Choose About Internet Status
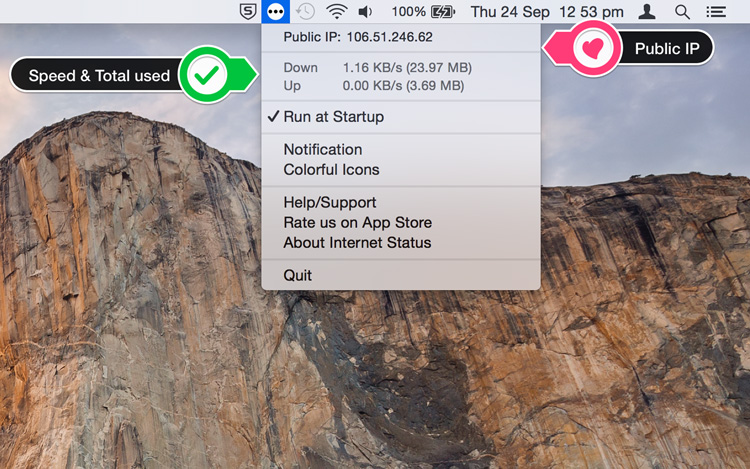The width and height of the screenshot is (750, 469). tap(357, 243)
